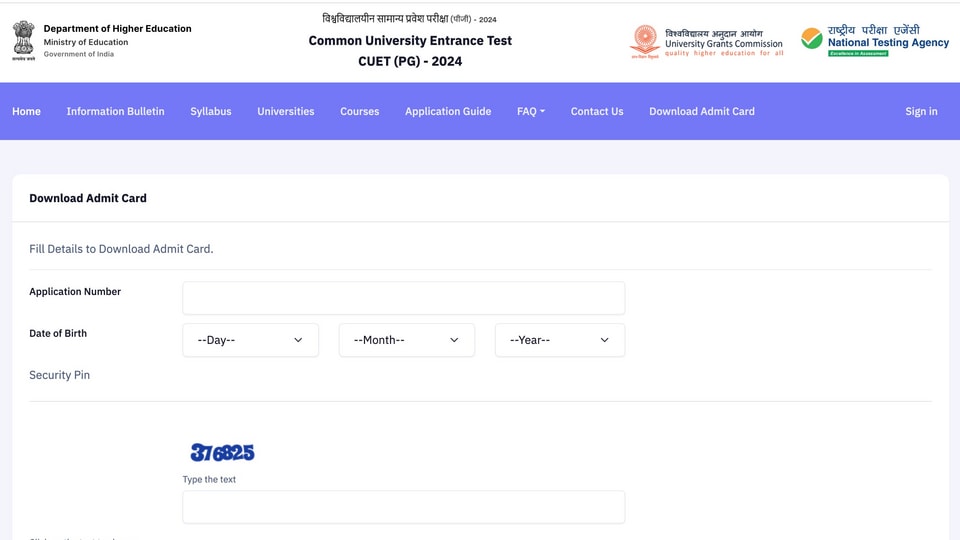Click the National Testing Agency checkmark logo

(812, 39)
